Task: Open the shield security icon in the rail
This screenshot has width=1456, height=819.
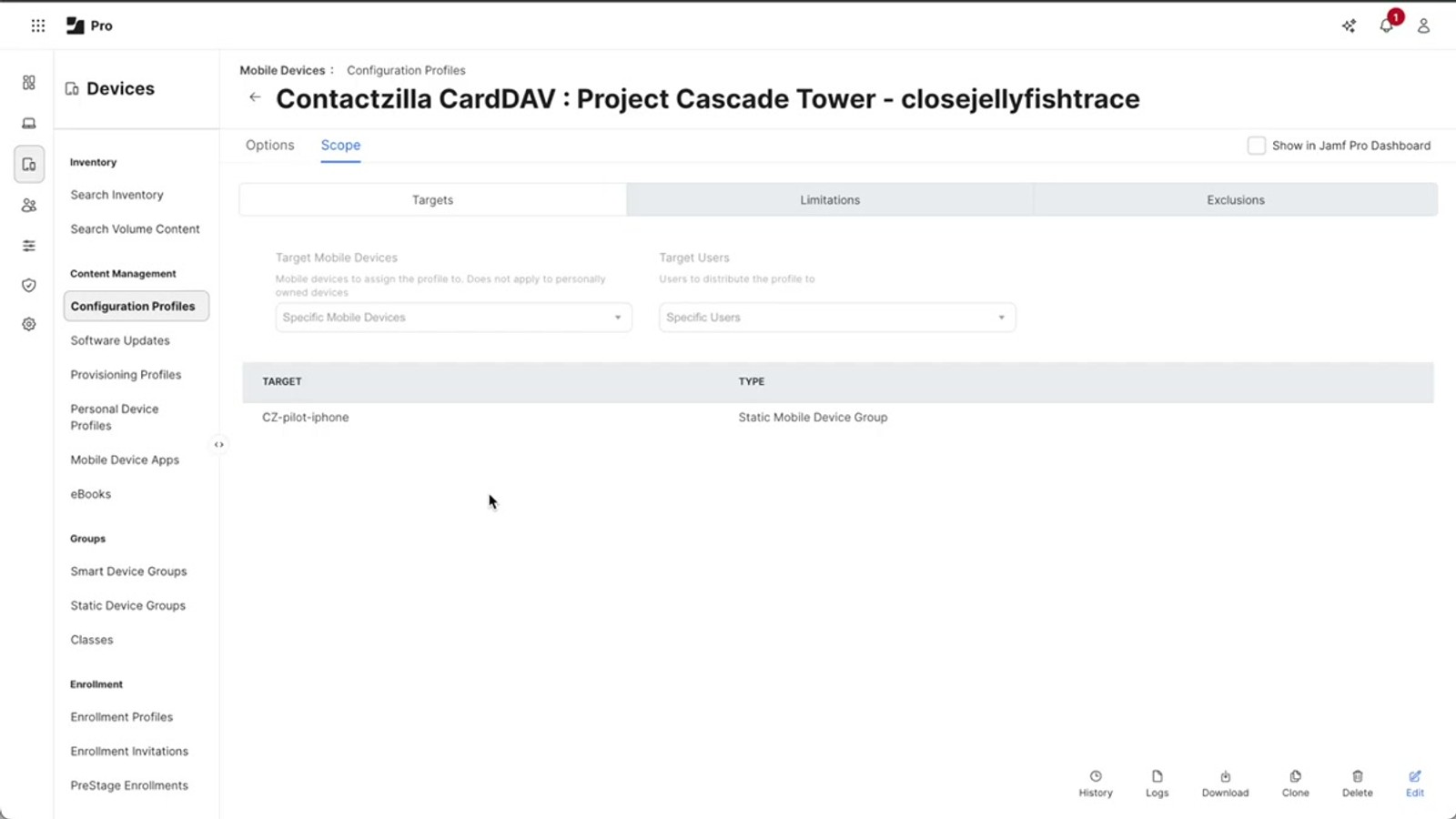Action: point(29,286)
